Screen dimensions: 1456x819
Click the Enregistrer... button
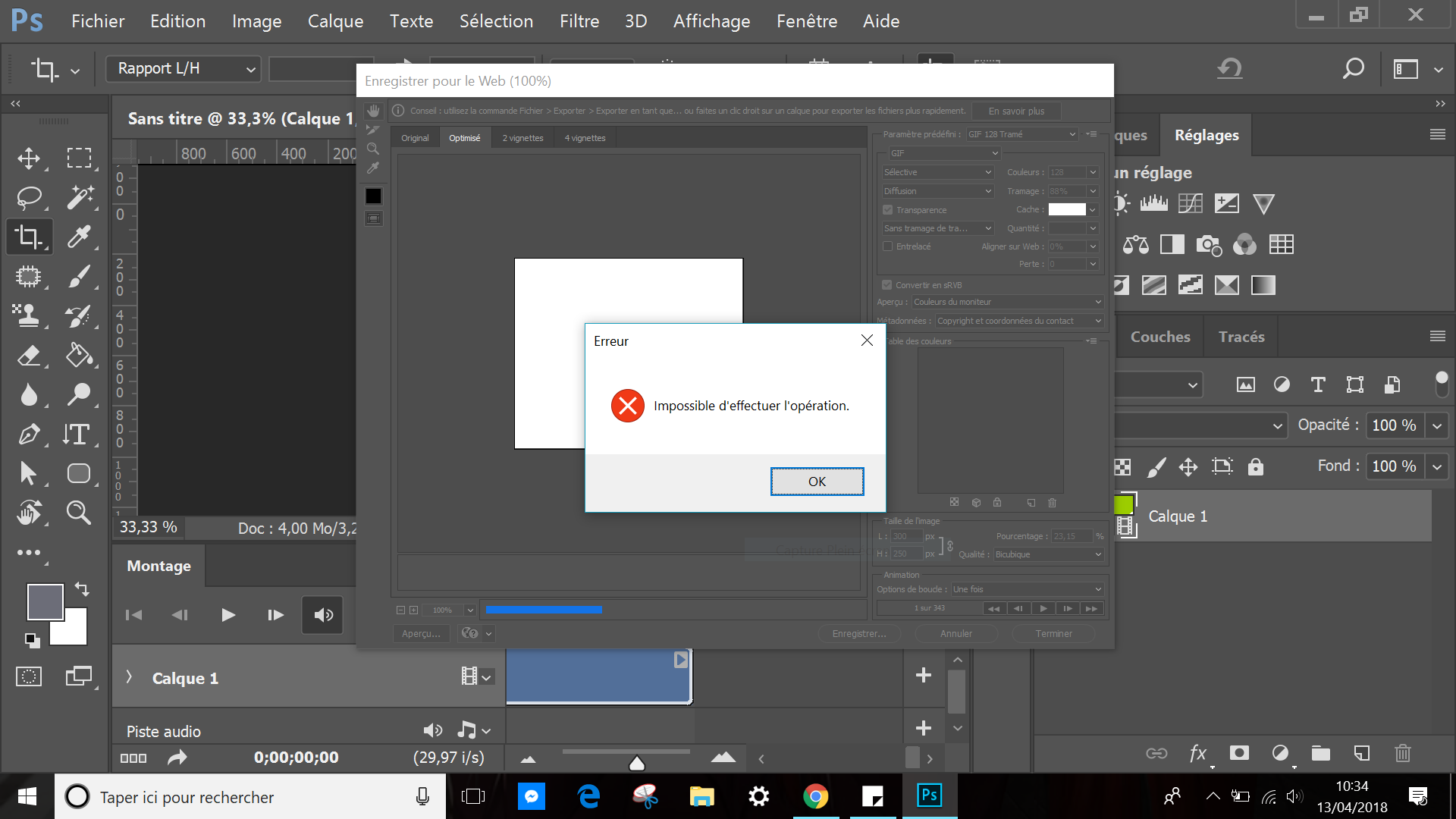(x=859, y=633)
